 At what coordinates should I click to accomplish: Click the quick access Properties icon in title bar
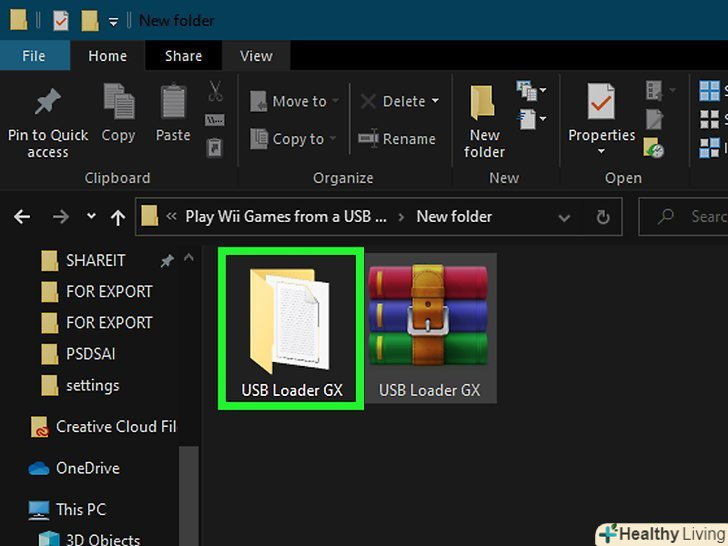(61, 21)
